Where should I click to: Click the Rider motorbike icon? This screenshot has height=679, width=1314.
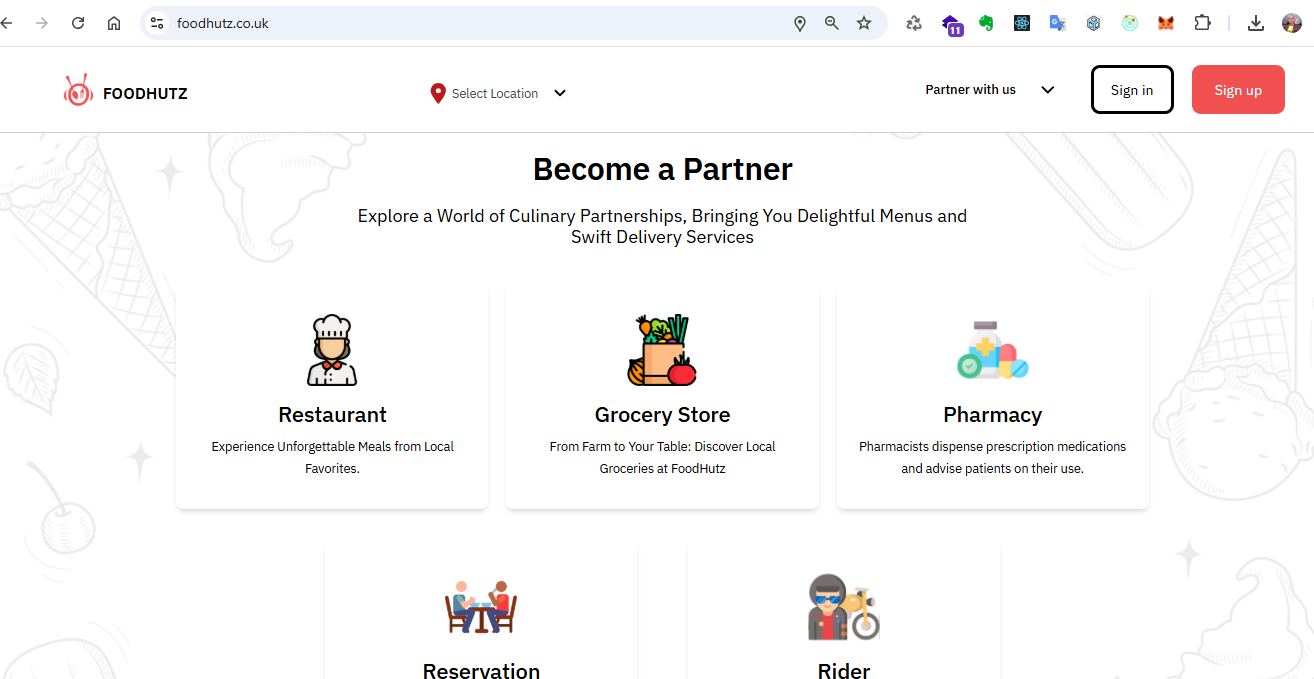pos(843,606)
